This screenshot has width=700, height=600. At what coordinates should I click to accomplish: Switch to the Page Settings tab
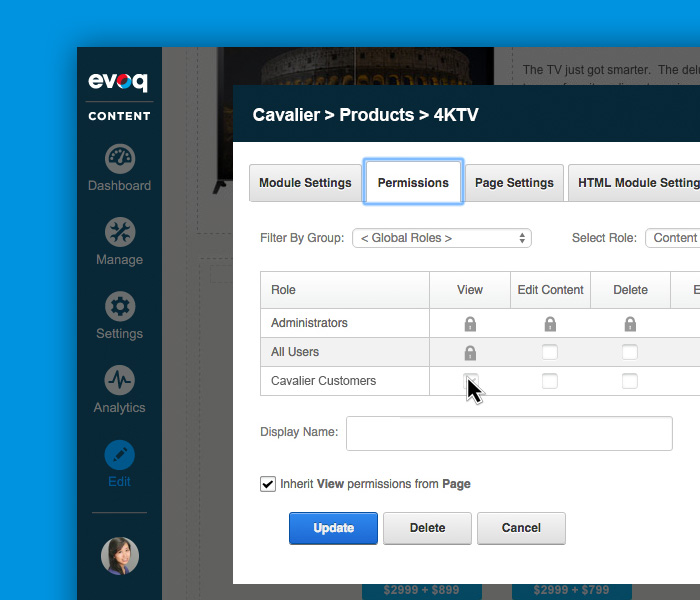pyautogui.click(x=514, y=183)
